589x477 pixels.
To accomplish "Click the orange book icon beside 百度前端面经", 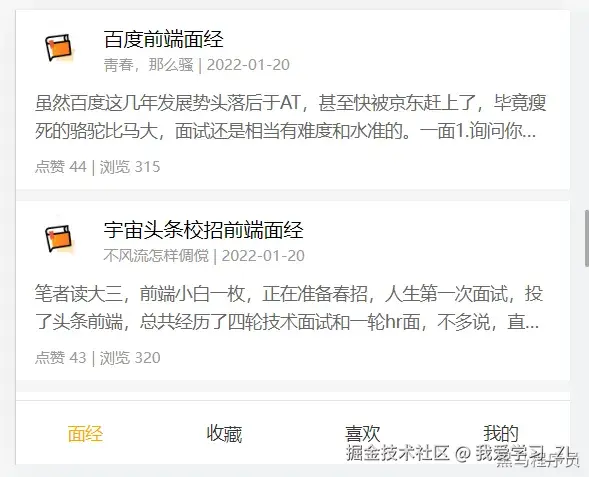I will pyautogui.click(x=59, y=47).
